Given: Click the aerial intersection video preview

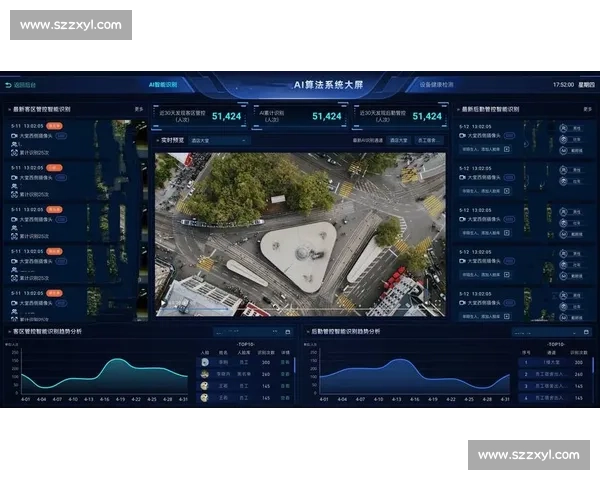Looking at the screenshot, I should (x=300, y=234).
